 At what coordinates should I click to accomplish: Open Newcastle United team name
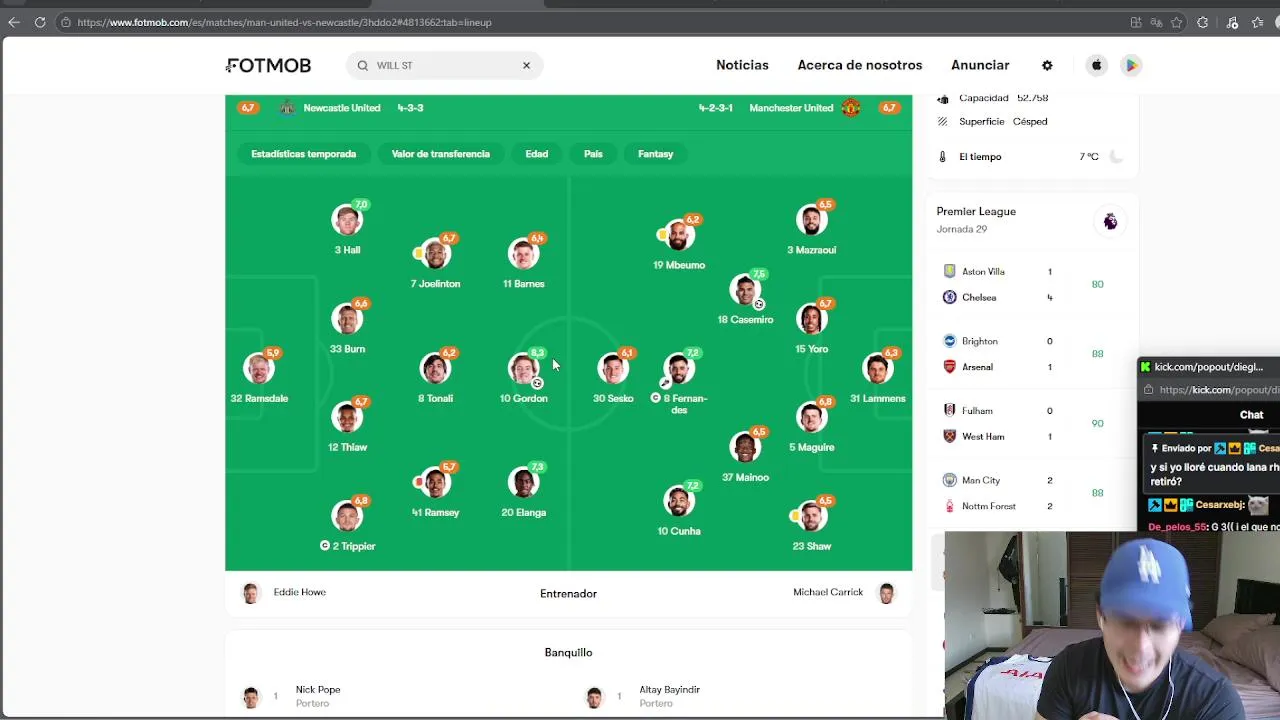[342, 108]
